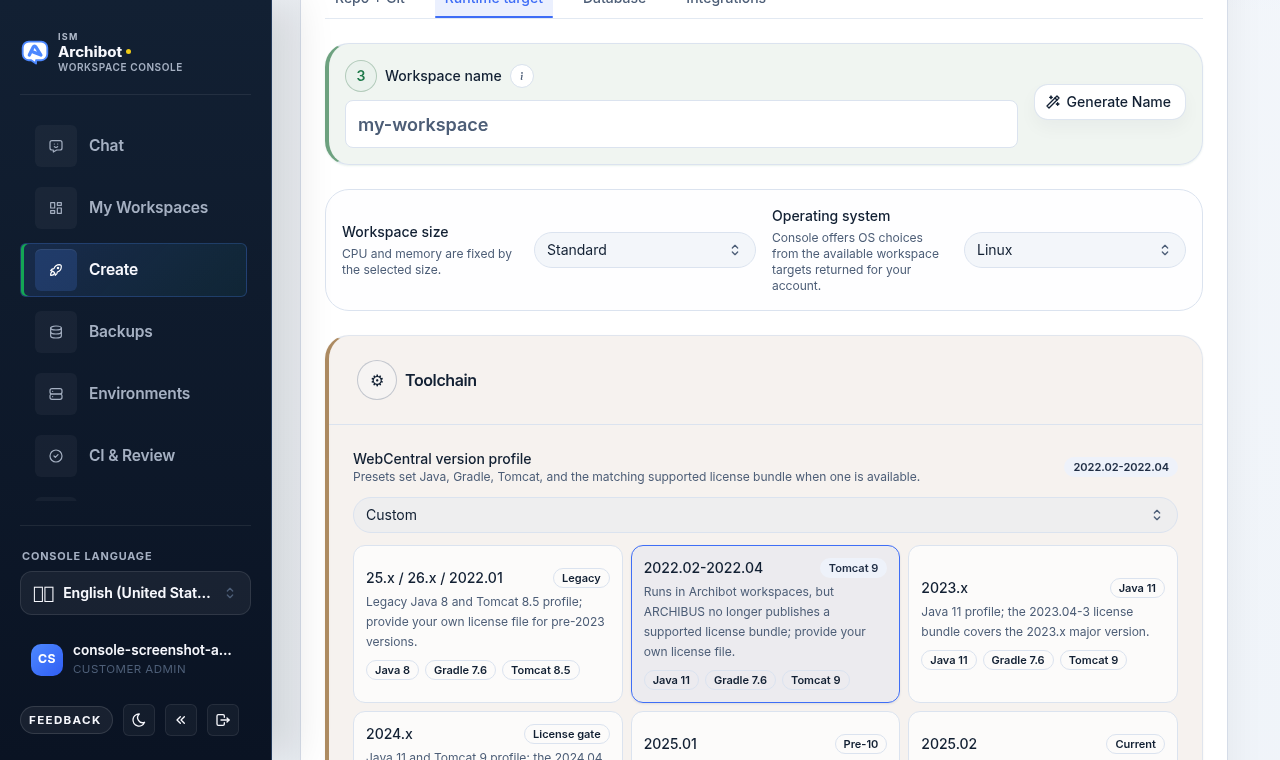Select the 2023.x profile card
Image resolution: width=1280 pixels, height=760 pixels.
pos(1043,624)
